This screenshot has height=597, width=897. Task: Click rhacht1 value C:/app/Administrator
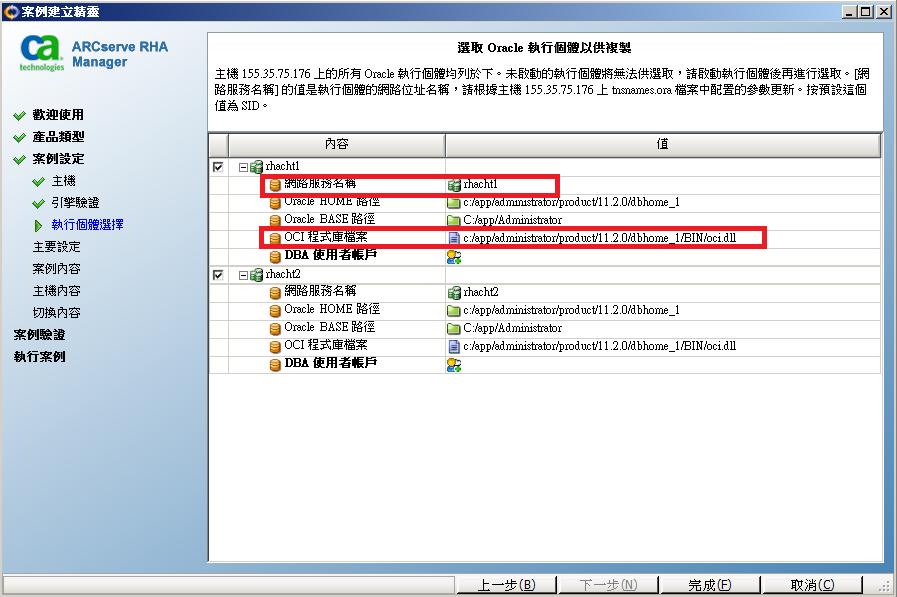[x=513, y=220]
